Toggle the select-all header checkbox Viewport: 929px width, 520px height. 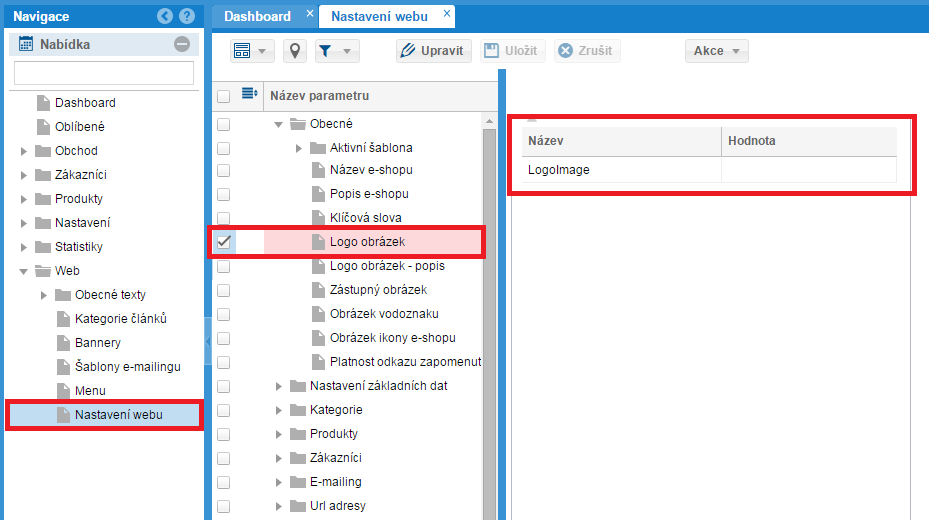click(x=223, y=96)
